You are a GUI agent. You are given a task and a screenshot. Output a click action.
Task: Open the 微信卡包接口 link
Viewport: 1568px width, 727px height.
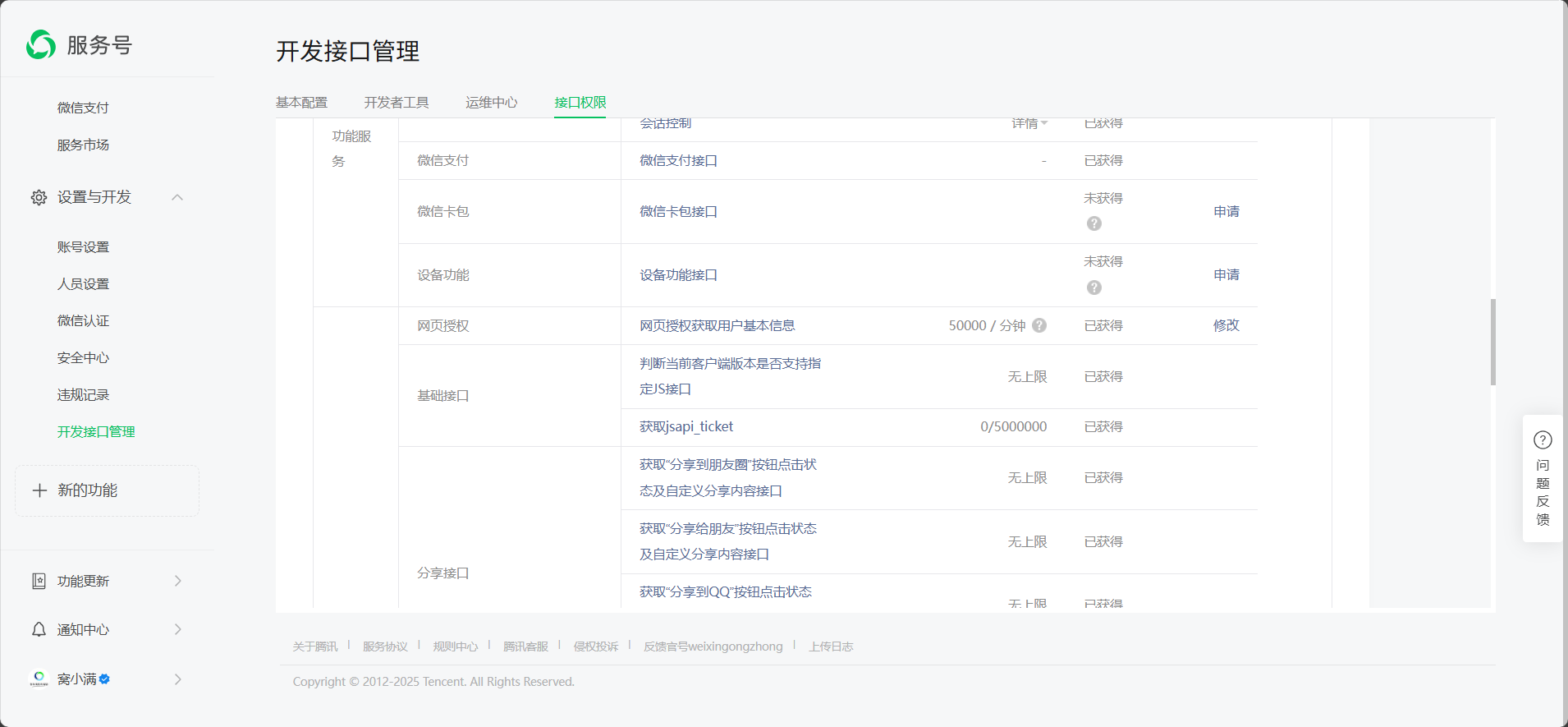click(678, 212)
